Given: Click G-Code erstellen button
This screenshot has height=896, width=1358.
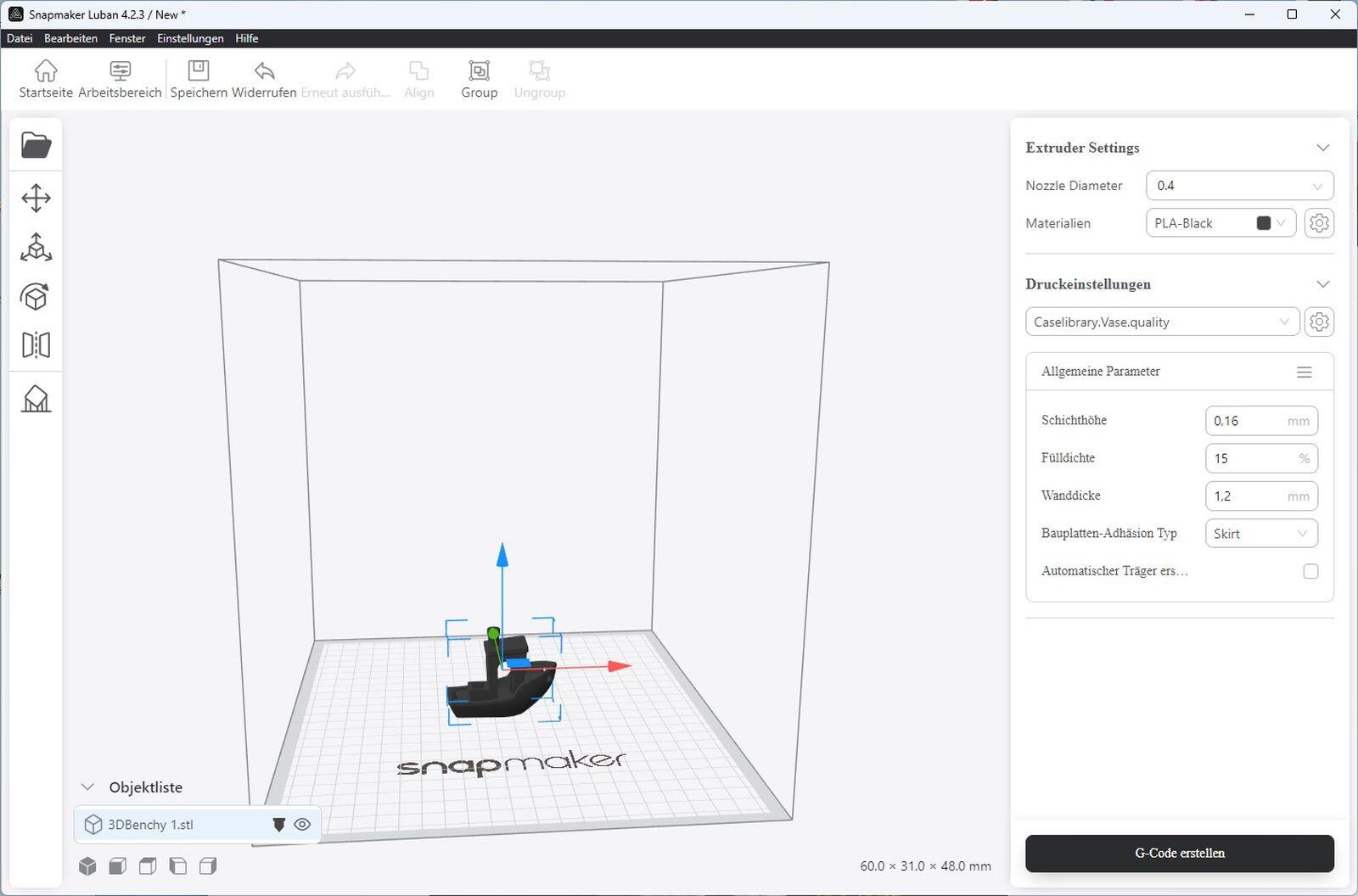Looking at the screenshot, I should tap(1179, 854).
